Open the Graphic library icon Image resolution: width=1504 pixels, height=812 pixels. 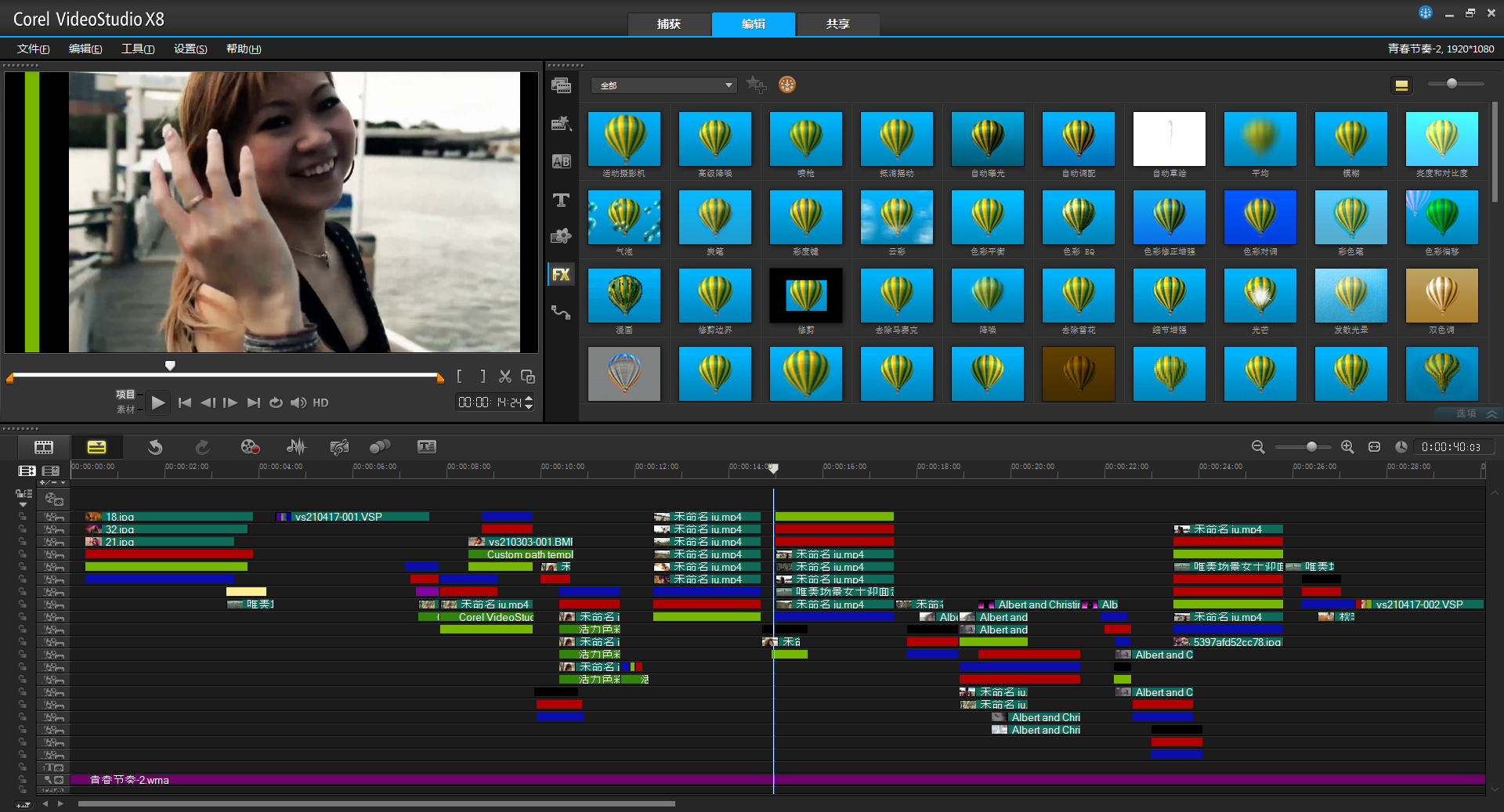561,236
